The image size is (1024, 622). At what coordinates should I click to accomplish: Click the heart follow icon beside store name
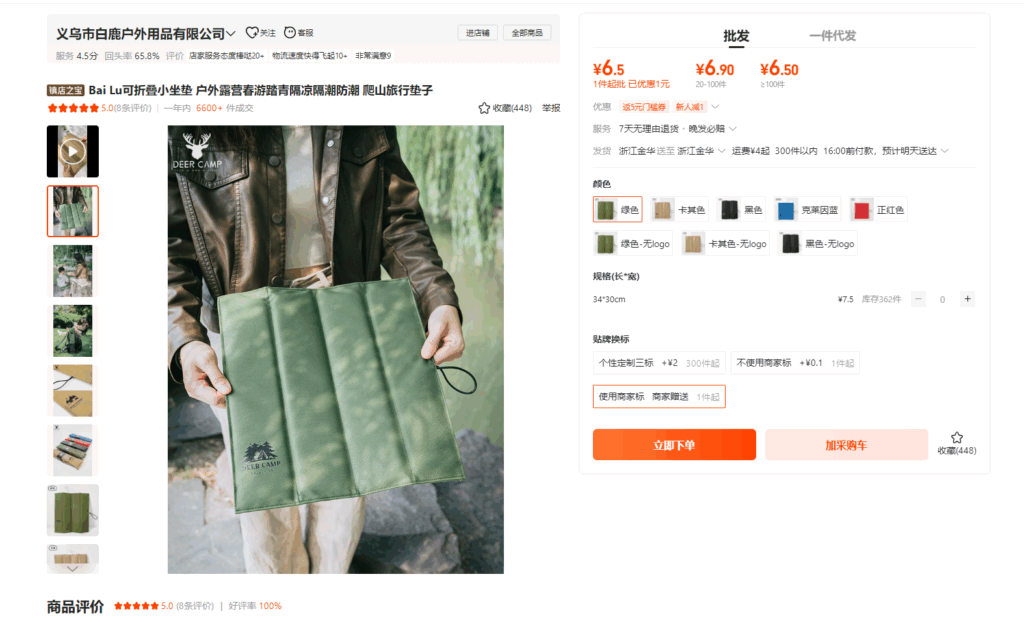click(x=251, y=33)
